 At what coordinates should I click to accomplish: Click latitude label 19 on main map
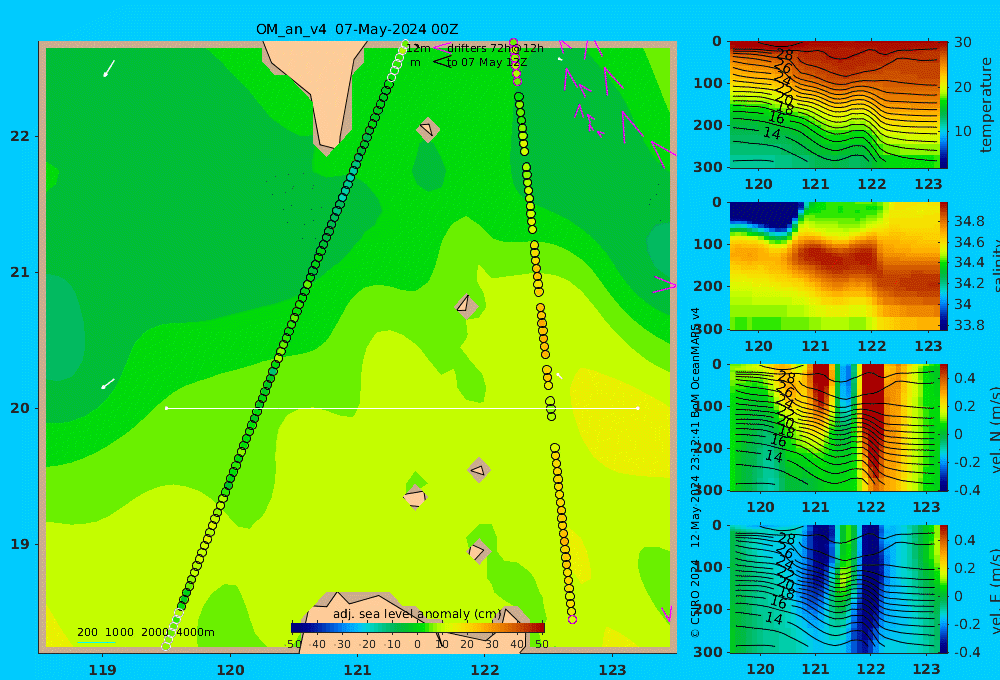(x=19, y=544)
